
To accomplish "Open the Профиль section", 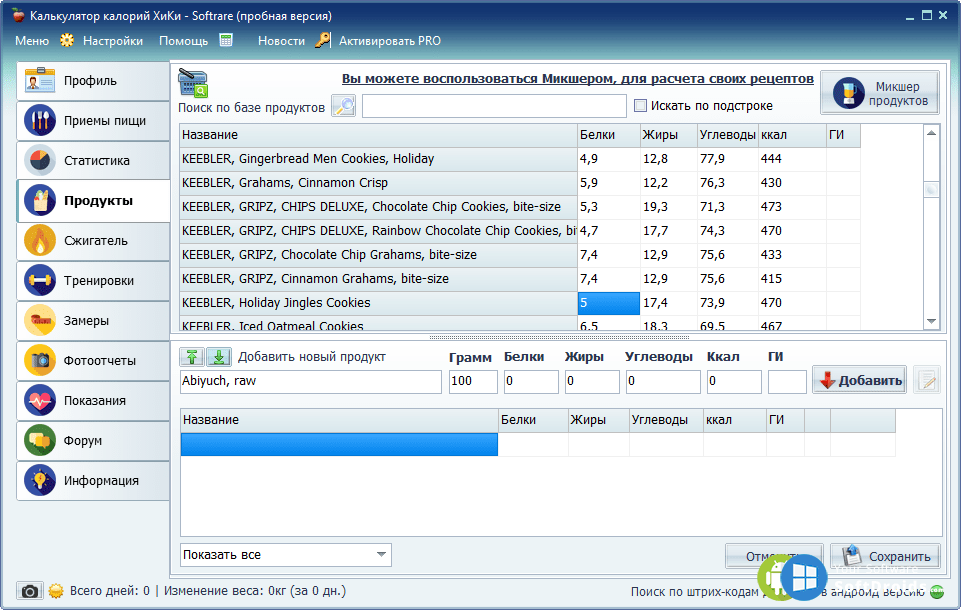I will (x=93, y=81).
